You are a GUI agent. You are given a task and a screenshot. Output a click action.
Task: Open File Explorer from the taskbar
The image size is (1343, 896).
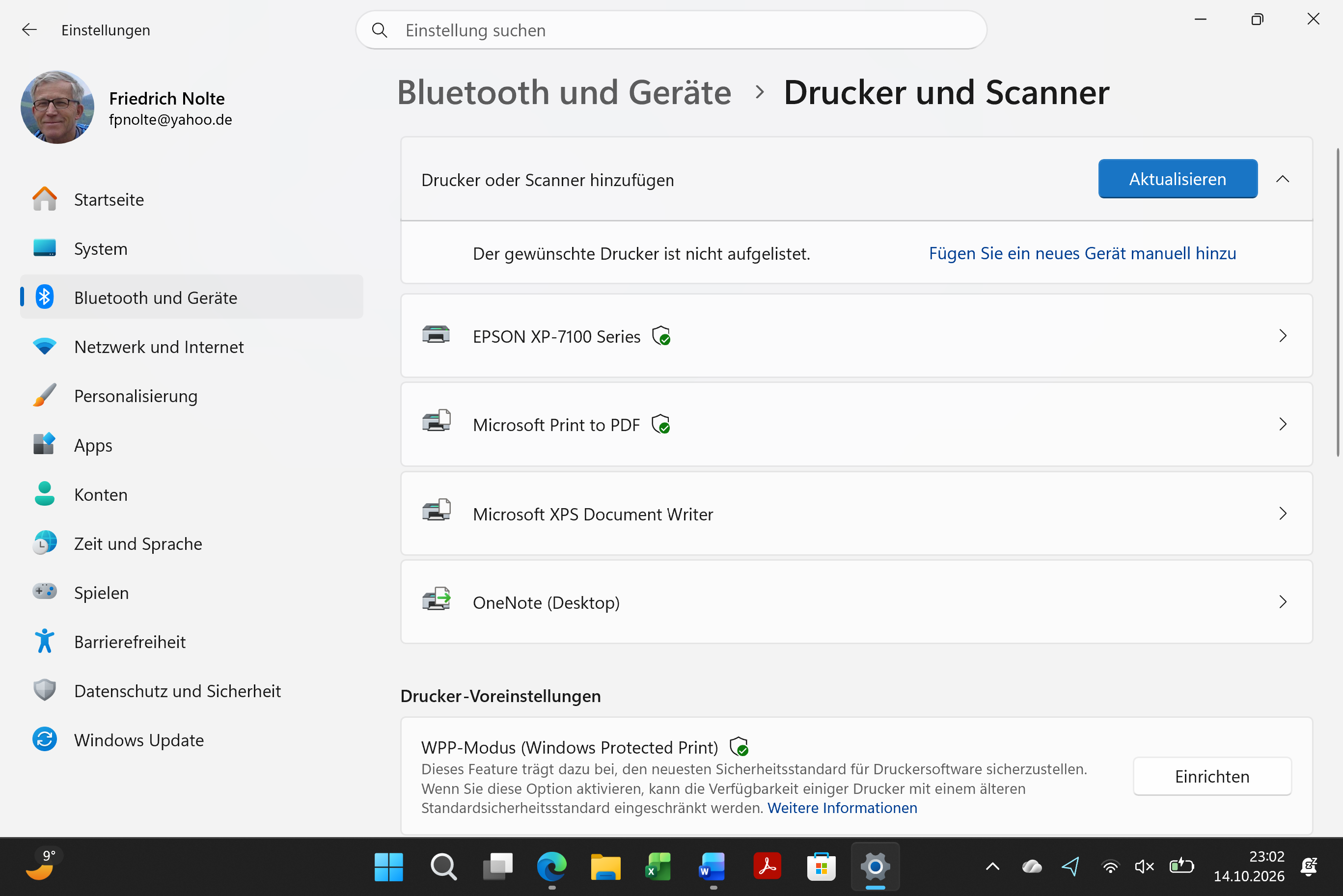(606, 867)
